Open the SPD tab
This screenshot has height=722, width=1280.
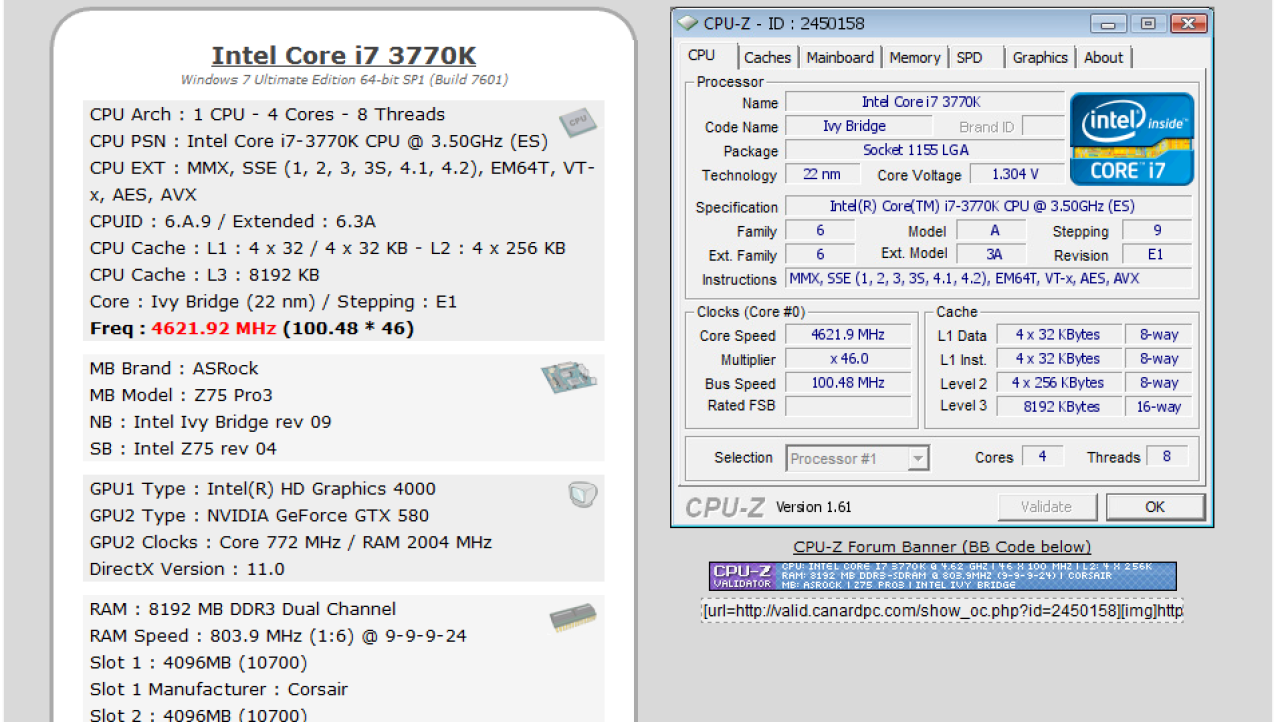click(x=969, y=58)
